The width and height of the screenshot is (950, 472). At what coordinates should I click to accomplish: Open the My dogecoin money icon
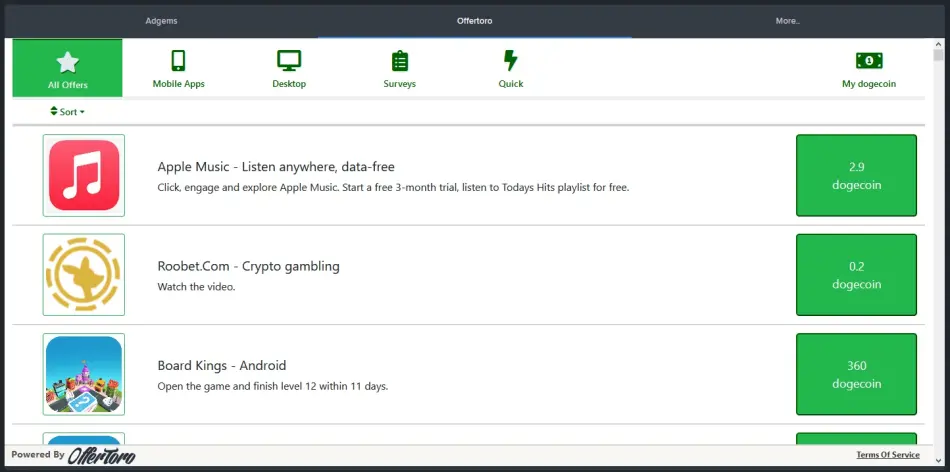point(869,61)
